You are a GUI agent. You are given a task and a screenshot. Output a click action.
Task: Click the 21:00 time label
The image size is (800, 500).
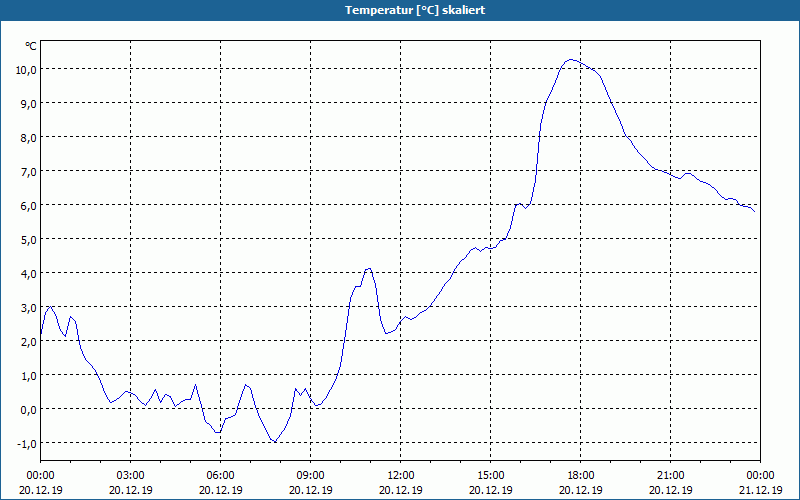[670, 476]
